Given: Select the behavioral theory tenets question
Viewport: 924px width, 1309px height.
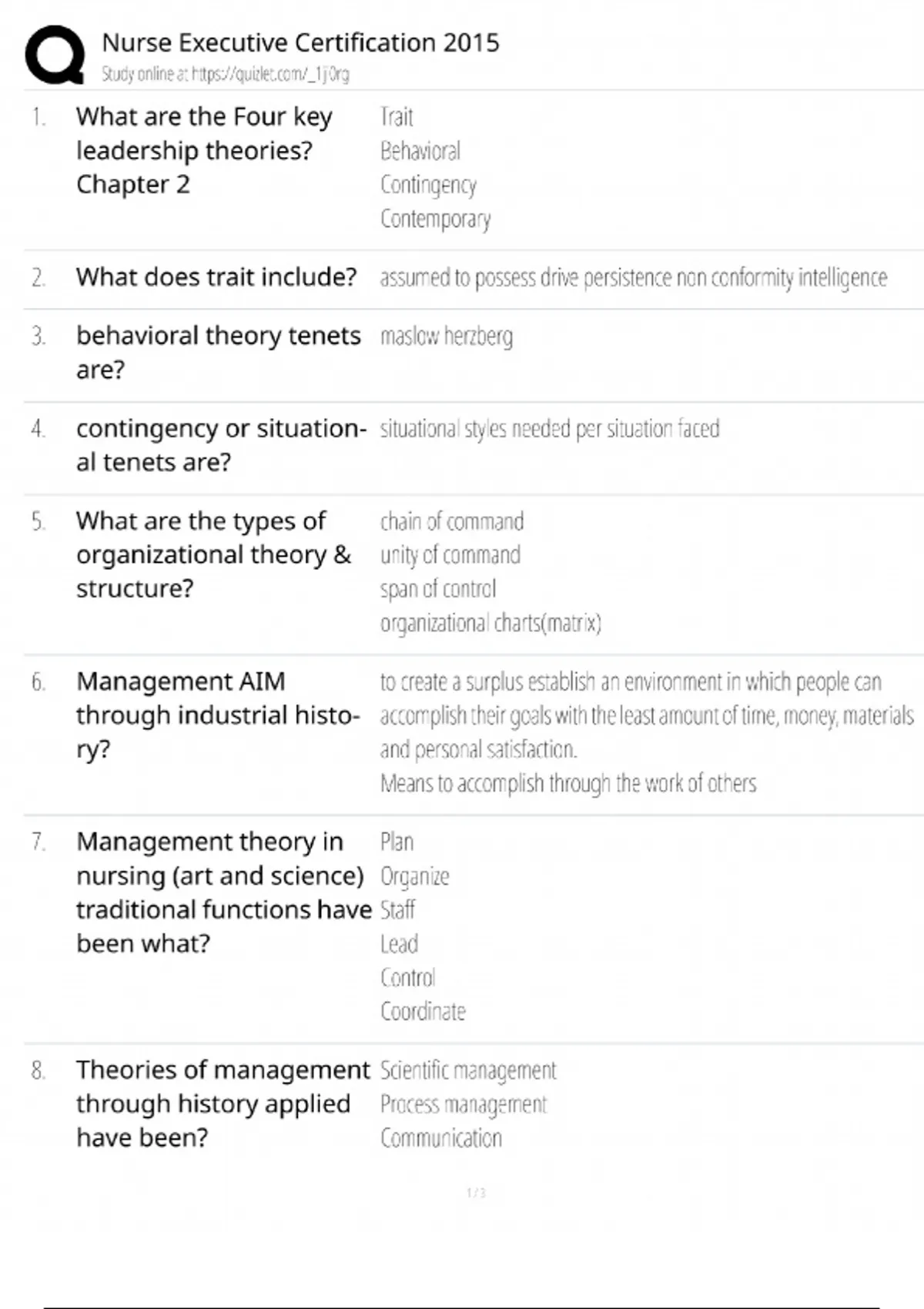Looking at the screenshot, I should pyautogui.click(x=218, y=352).
